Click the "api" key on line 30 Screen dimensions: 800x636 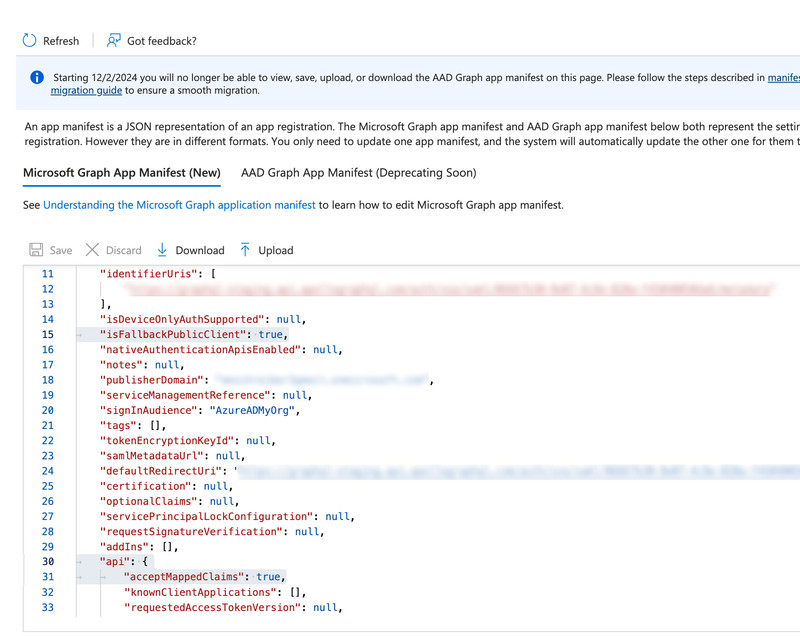point(115,562)
